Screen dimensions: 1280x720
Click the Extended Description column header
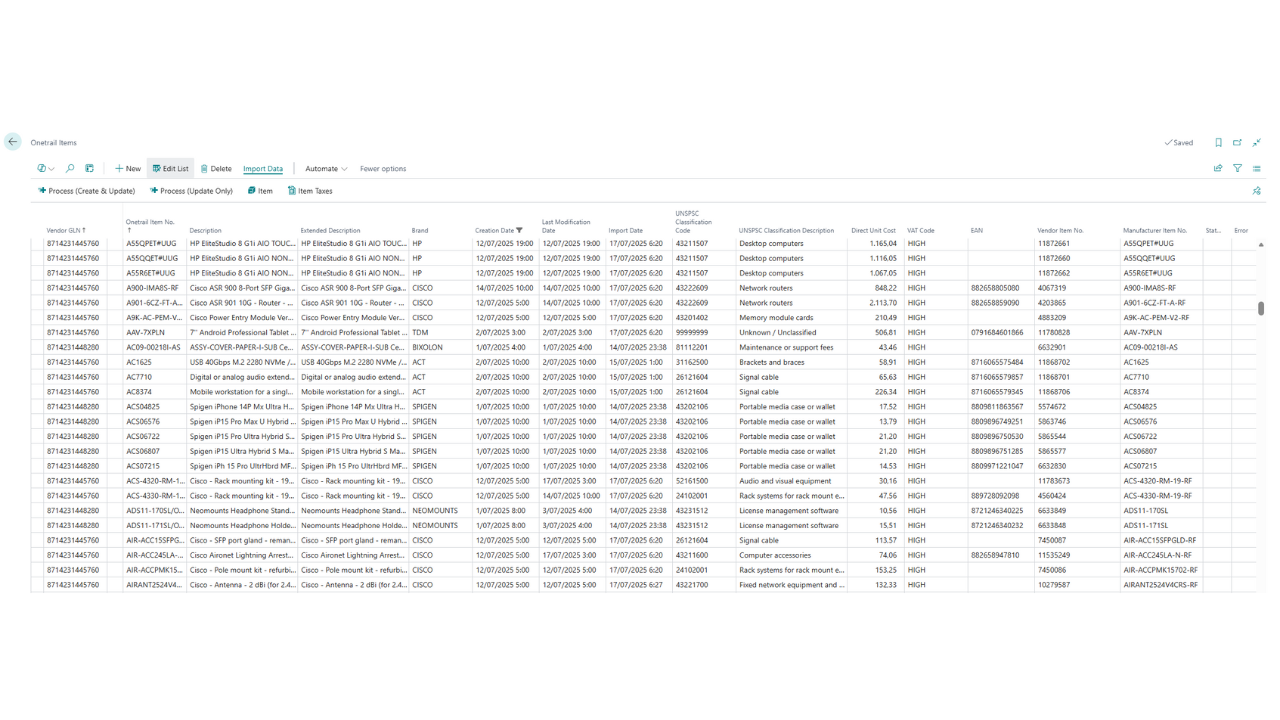(330, 231)
